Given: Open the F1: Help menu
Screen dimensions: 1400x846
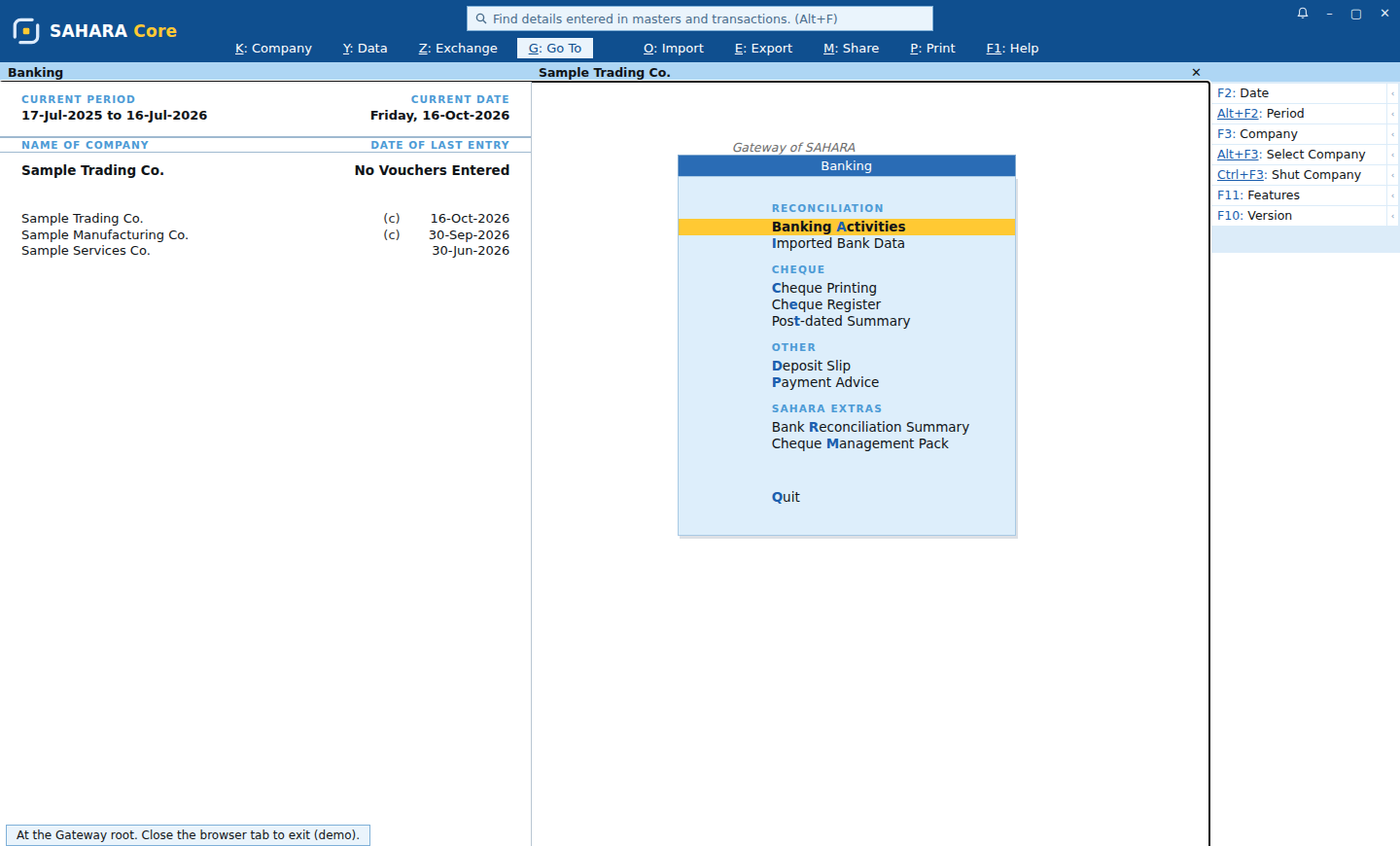Looking at the screenshot, I should [x=1012, y=48].
